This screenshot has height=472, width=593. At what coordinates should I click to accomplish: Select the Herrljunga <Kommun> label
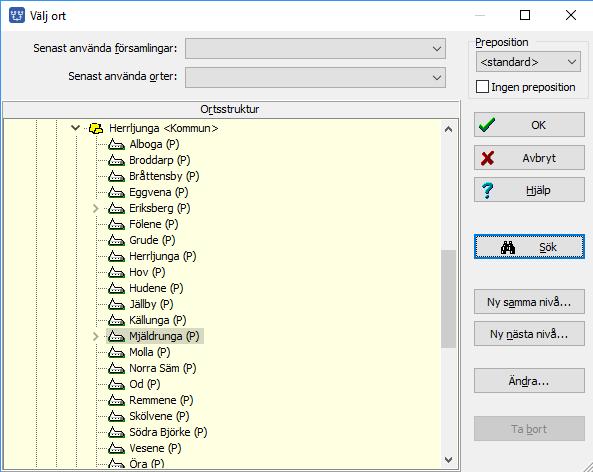click(163, 128)
